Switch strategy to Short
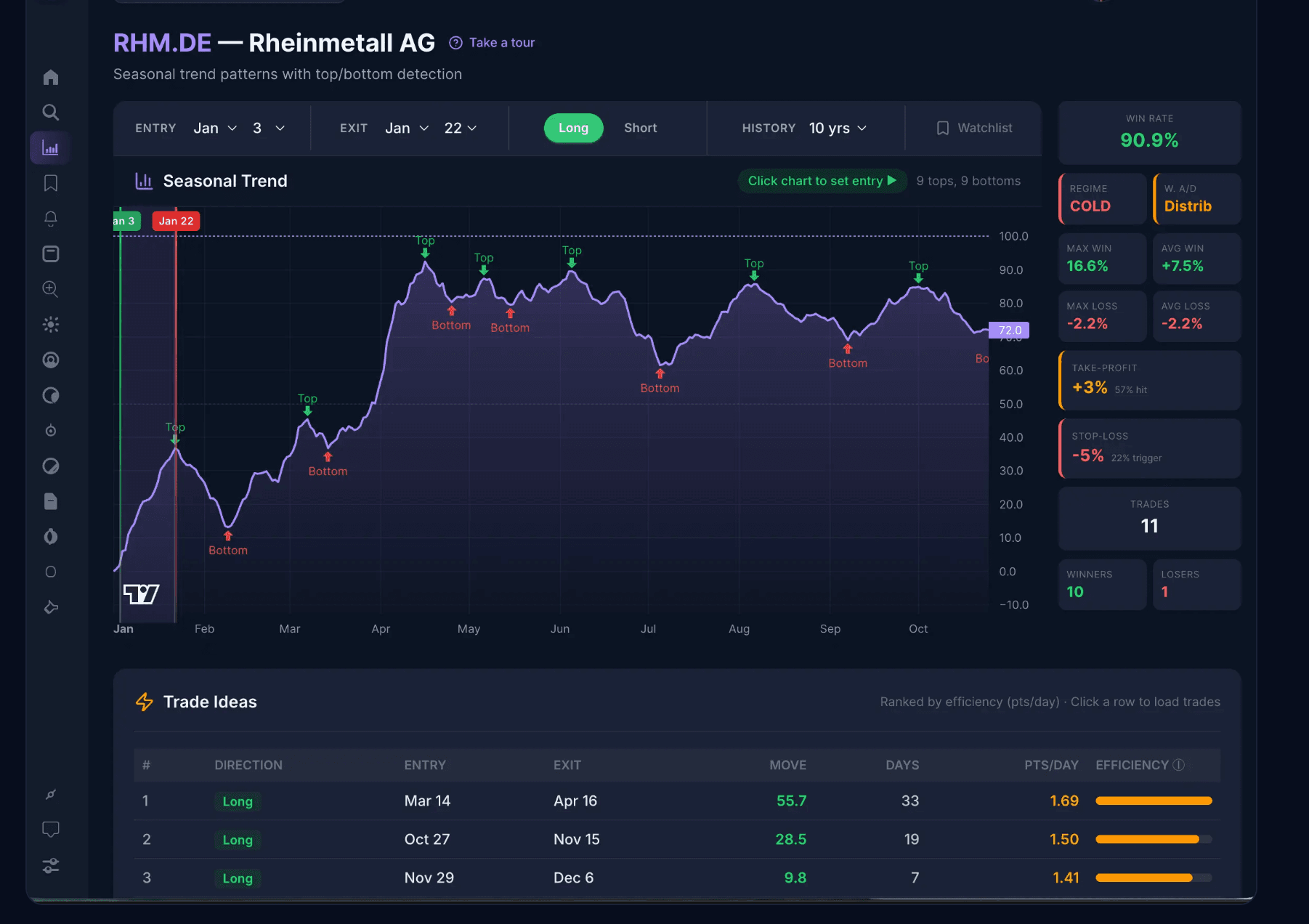1309x924 pixels. click(x=640, y=128)
